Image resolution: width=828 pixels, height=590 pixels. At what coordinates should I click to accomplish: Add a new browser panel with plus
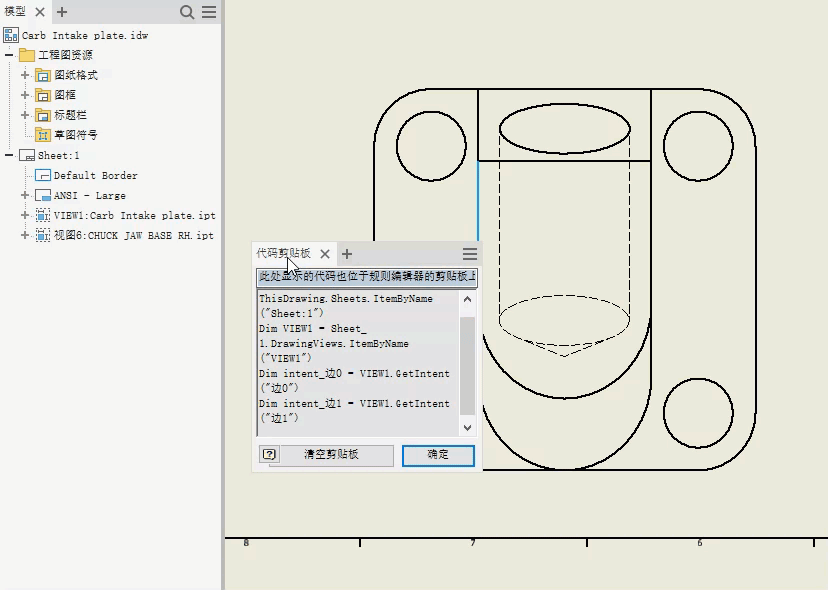point(62,12)
